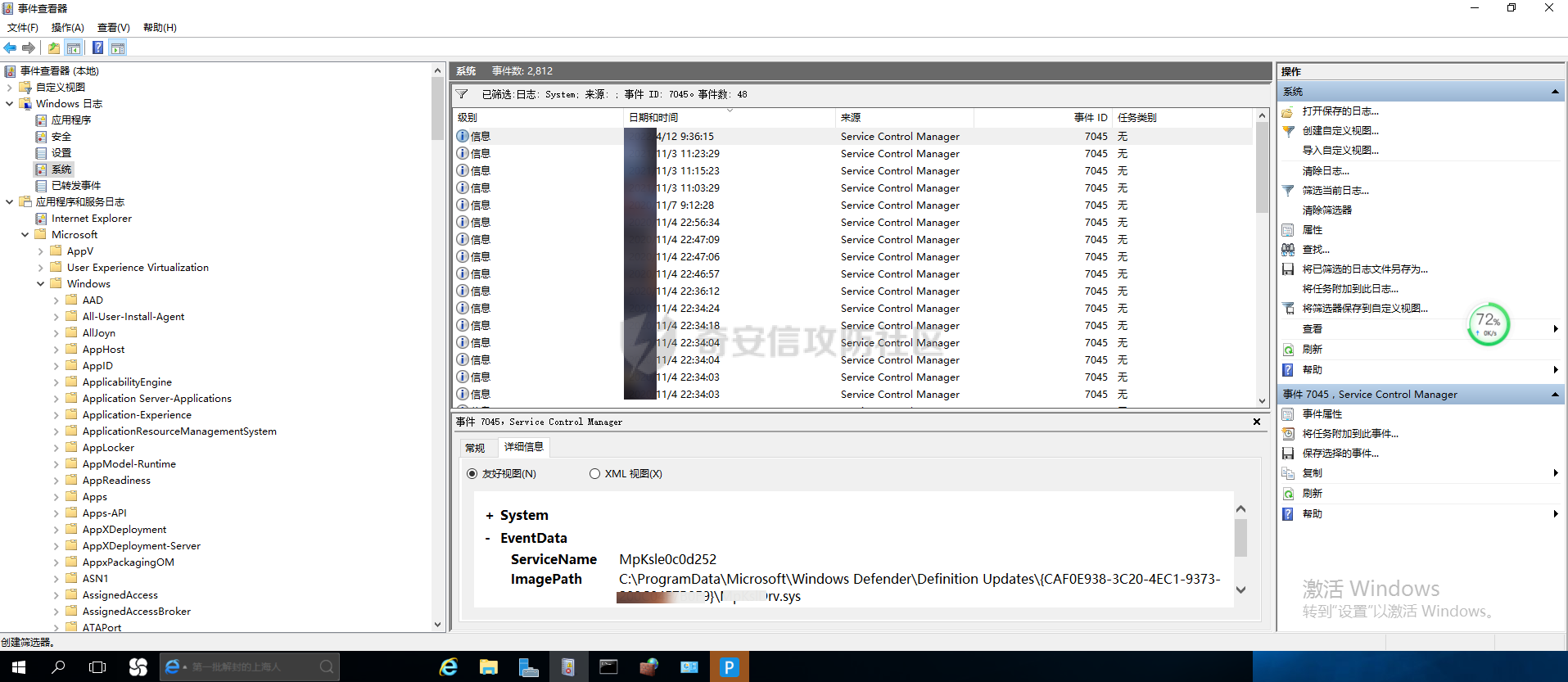The height and width of the screenshot is (682, 1568).
Task: Select the 友好视图(N) radio button
Action: pos(472,474)
